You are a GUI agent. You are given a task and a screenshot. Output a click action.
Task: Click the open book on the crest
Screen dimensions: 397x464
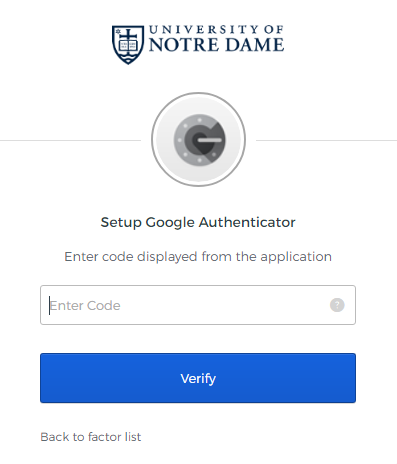[x=128, y=46]
